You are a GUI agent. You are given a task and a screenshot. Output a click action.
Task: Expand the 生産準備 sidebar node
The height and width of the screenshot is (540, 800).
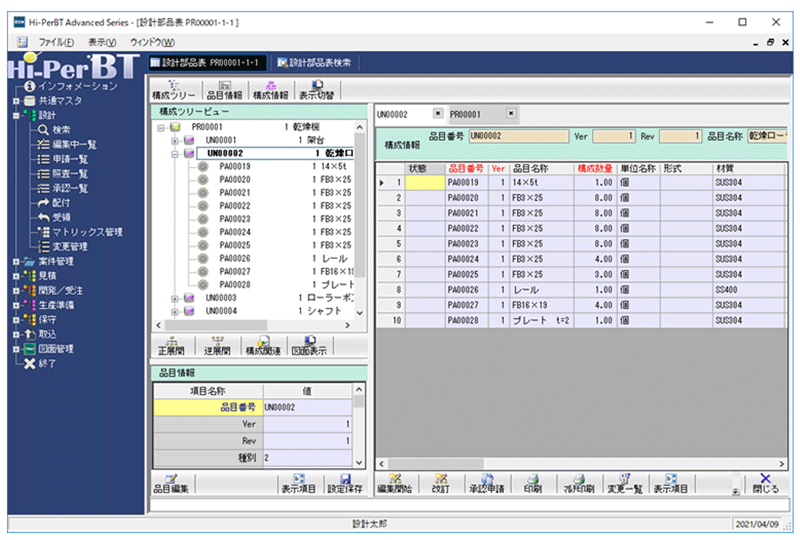tap(16, 305)
